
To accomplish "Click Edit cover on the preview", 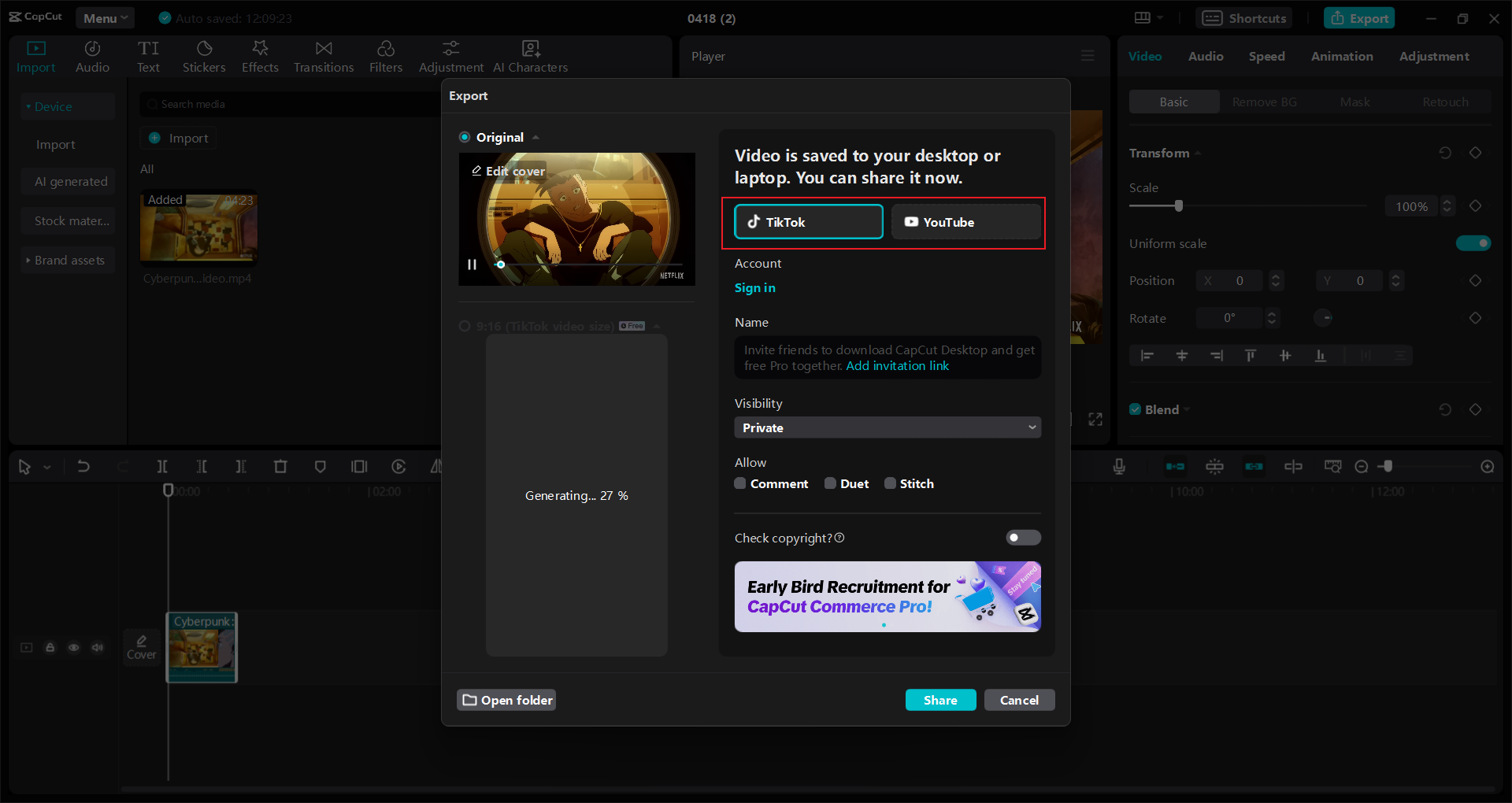I will pos(508,171).
